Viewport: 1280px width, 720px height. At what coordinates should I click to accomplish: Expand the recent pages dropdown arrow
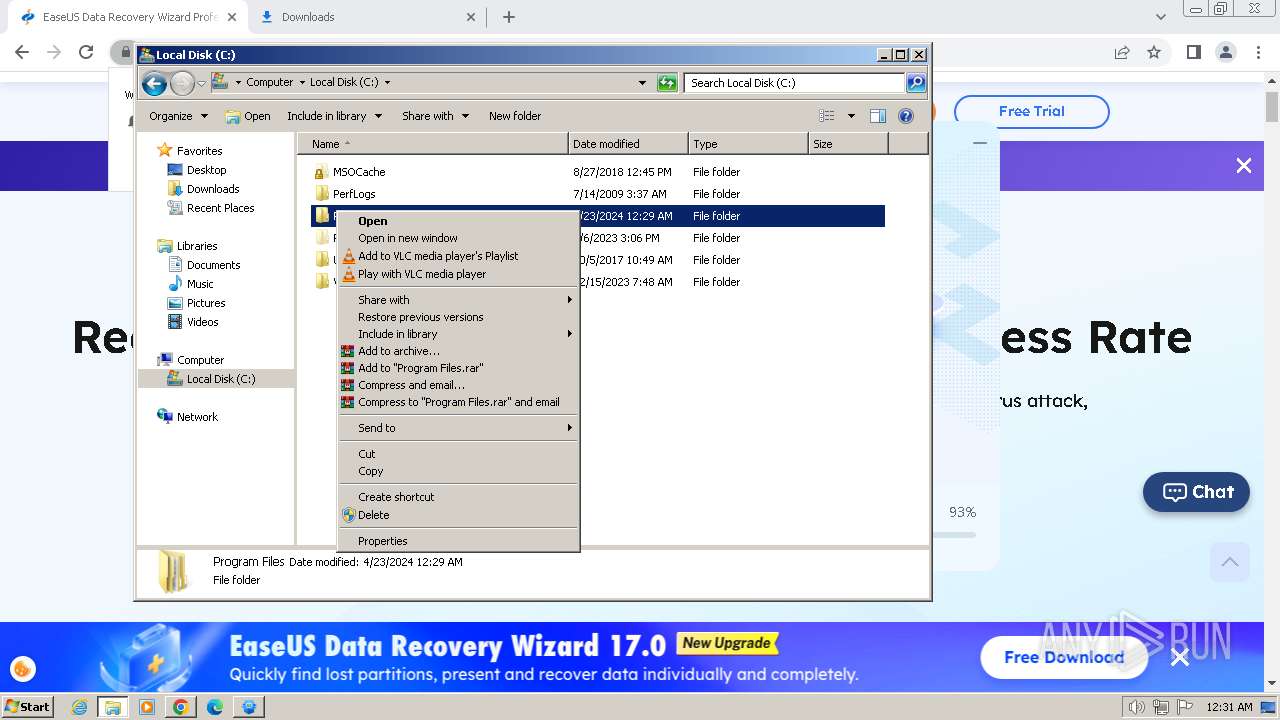coord(201,83)
